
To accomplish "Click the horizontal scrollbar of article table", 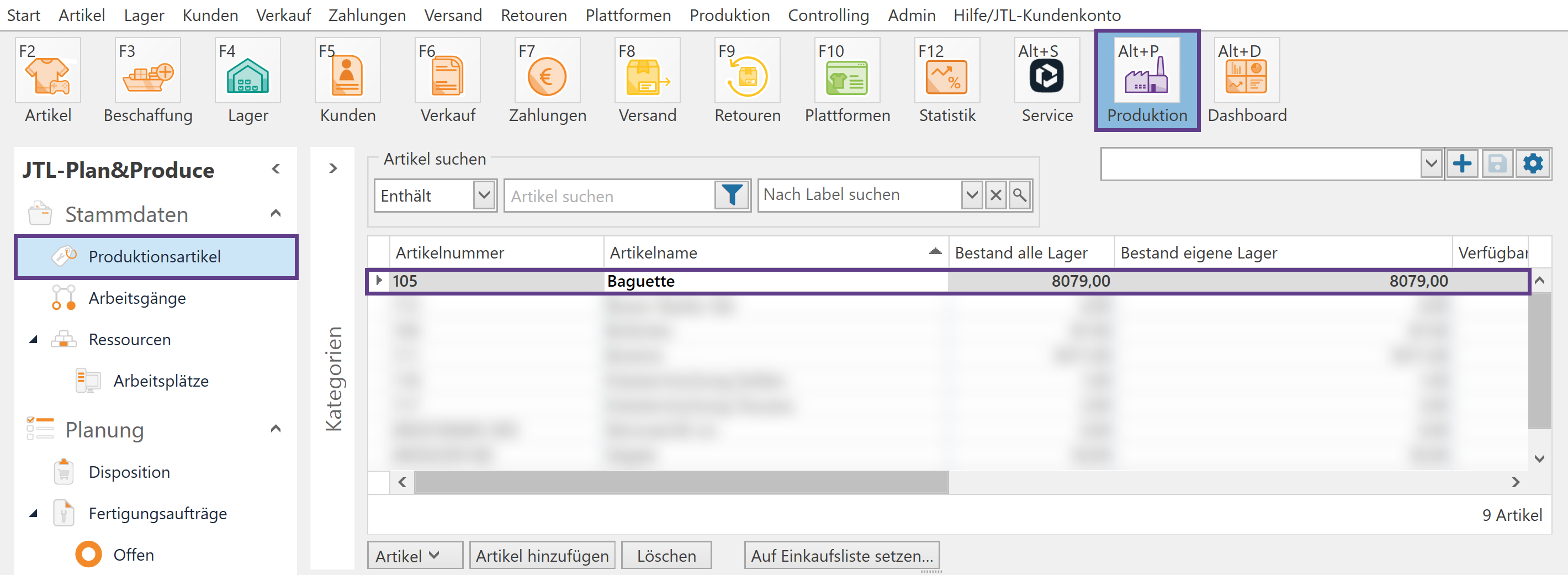I will click(x=681, y=482).
